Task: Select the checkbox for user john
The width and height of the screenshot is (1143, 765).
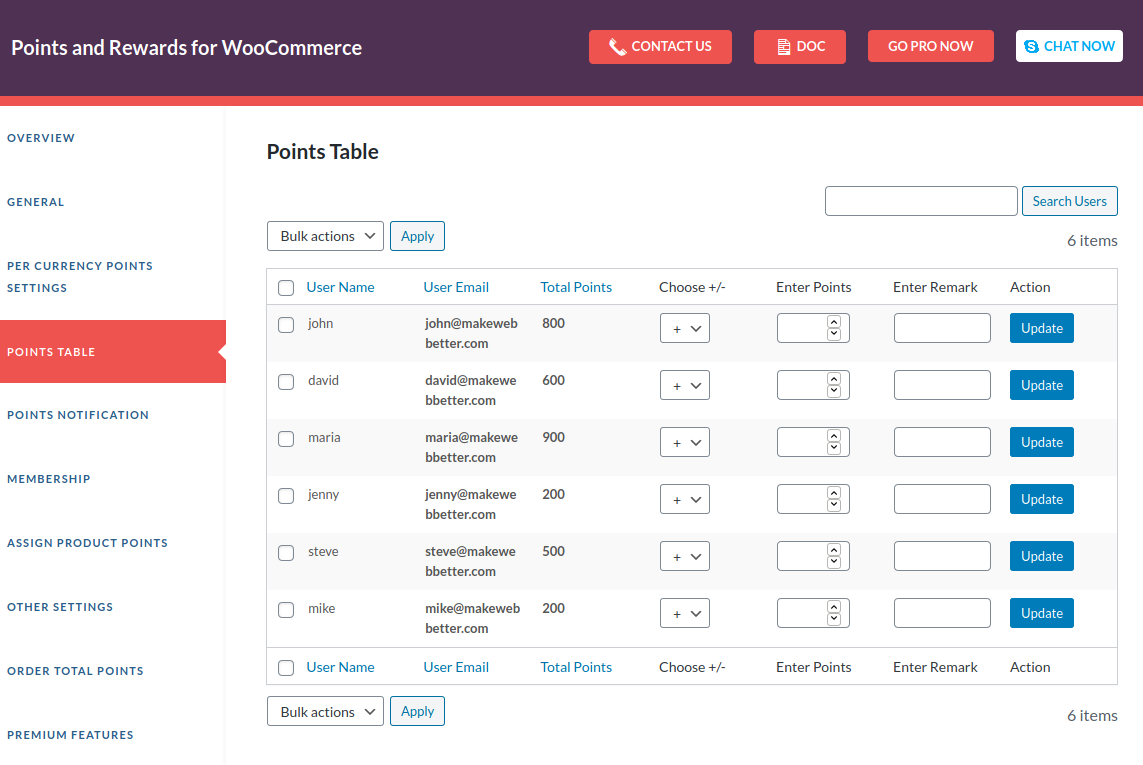Action: coord(286,325)
